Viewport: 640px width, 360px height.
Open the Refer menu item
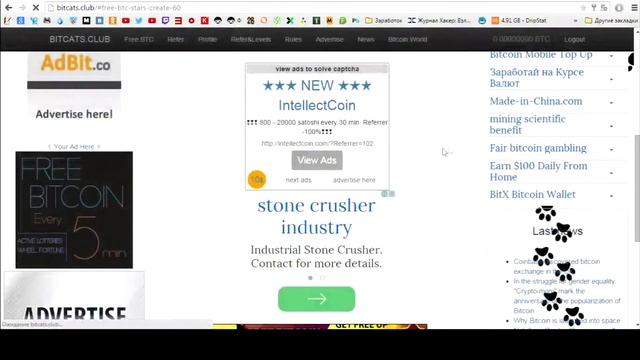176,39
